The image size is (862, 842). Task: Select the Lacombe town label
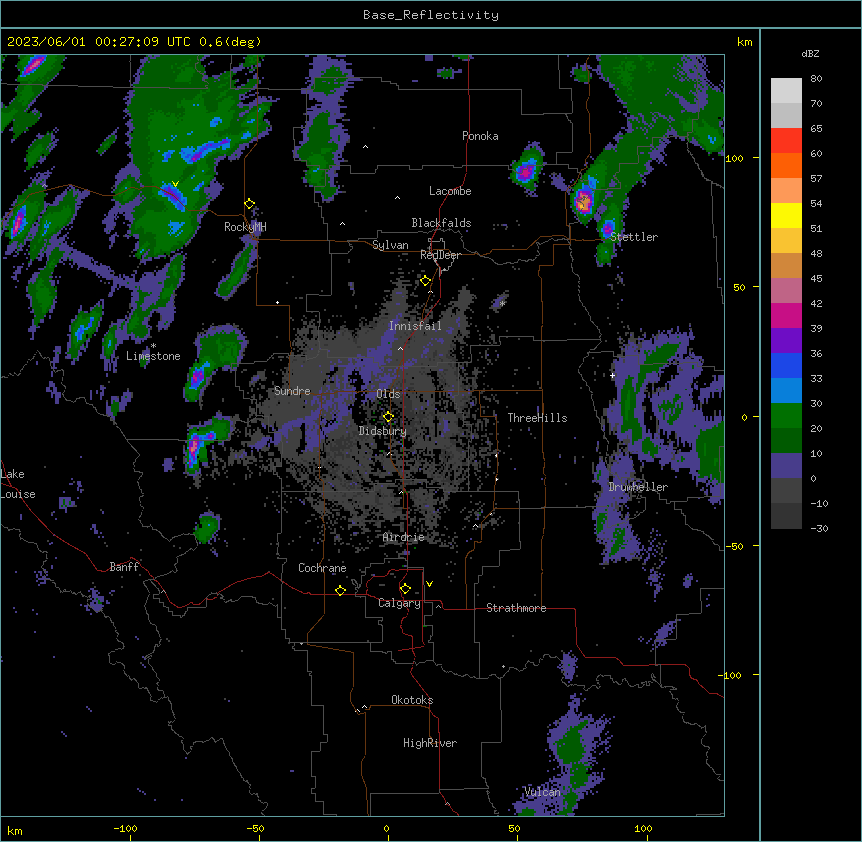(x=450, y=191)
